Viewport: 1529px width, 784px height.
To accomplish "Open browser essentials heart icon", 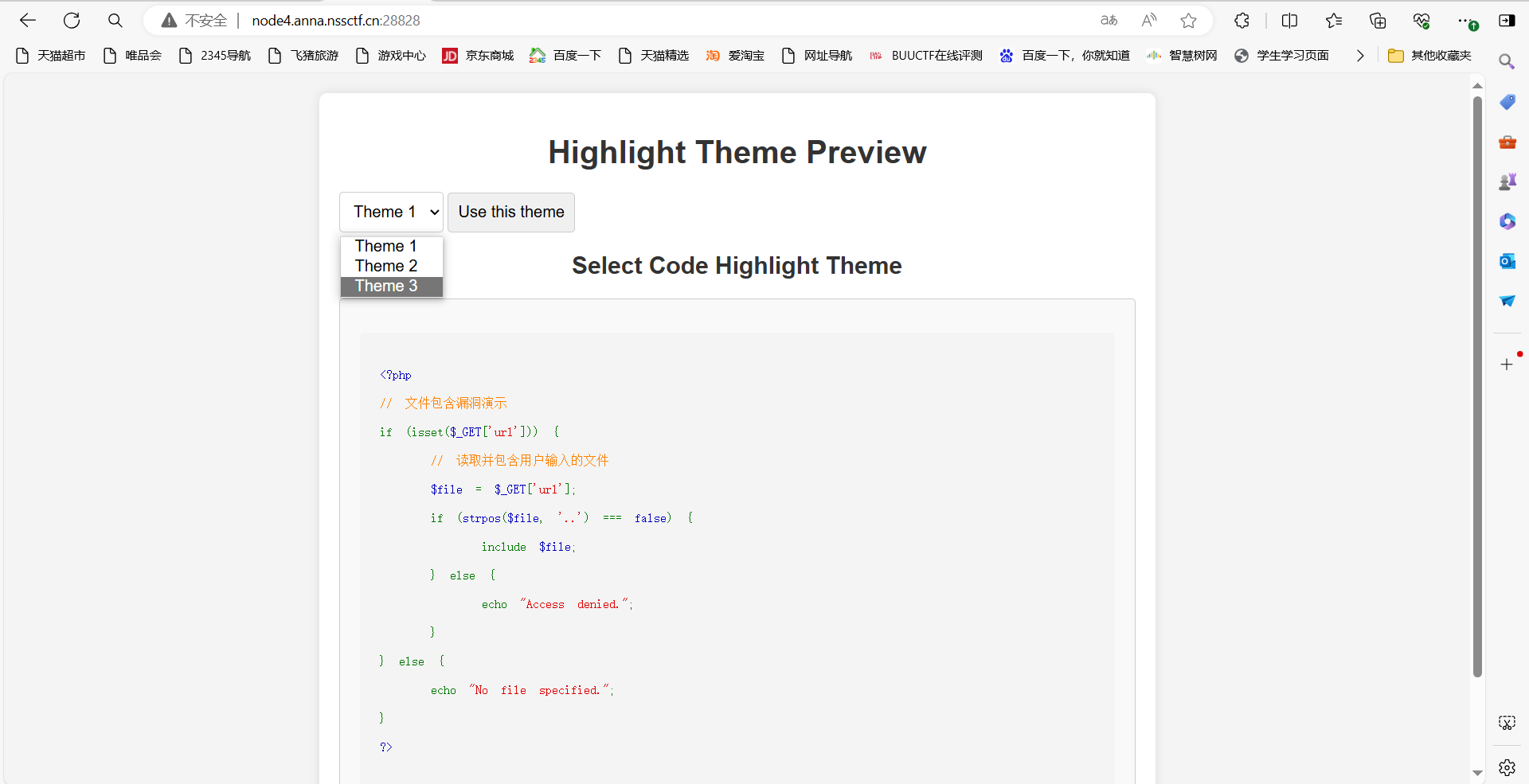I will coord(1421,21).
